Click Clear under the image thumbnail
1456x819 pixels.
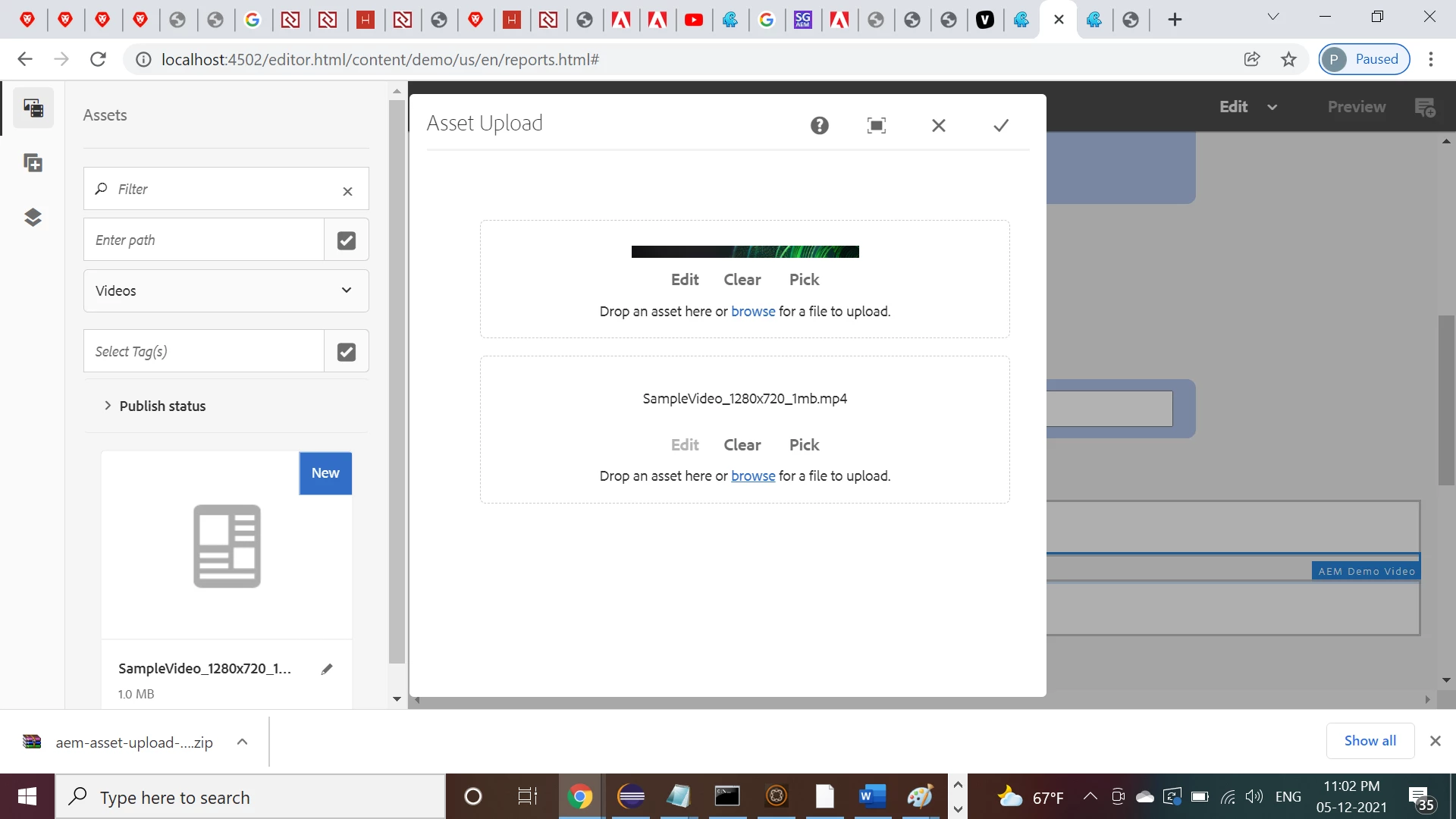click(742, 280)
